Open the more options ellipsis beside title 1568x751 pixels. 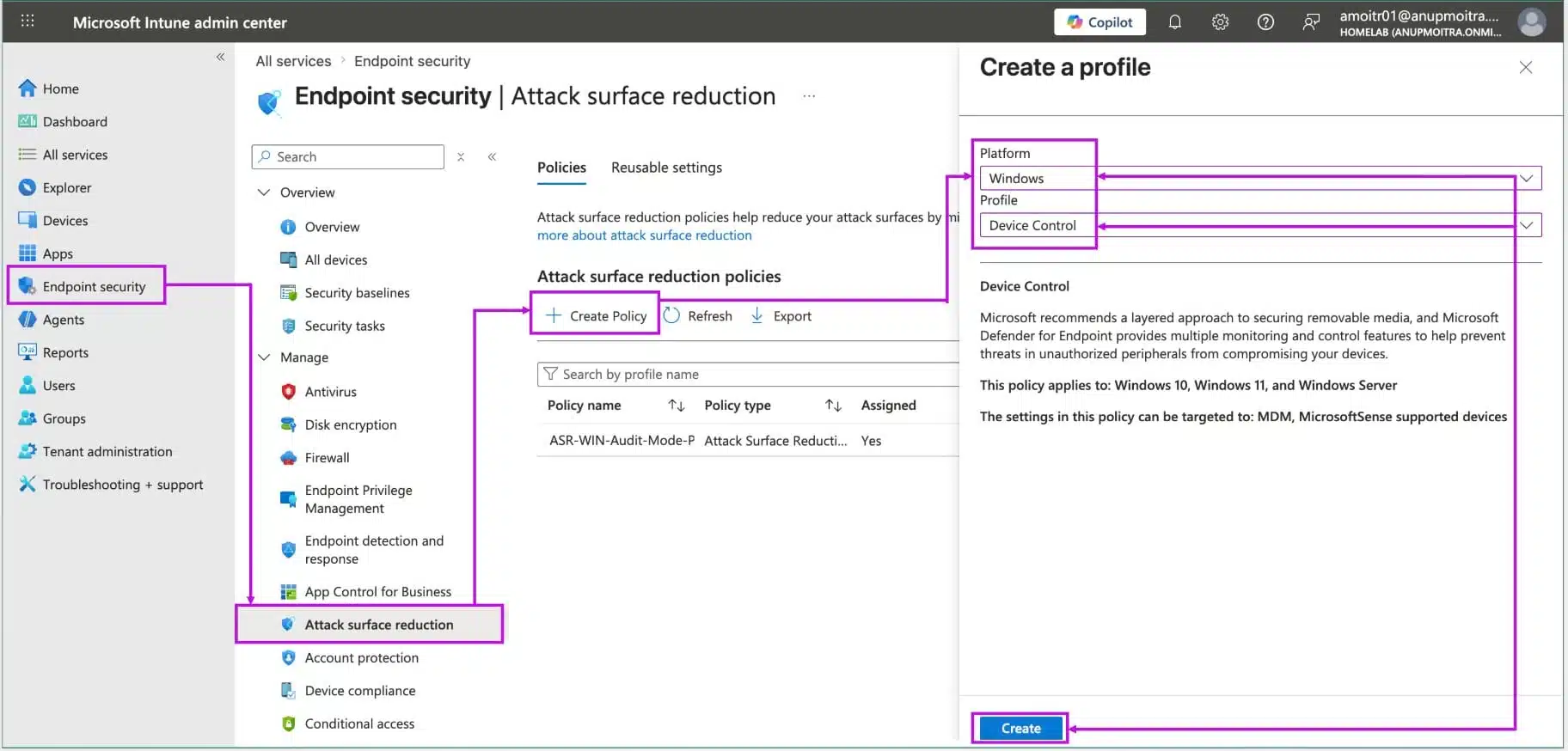pyautogui.click(x=808, y=96)
